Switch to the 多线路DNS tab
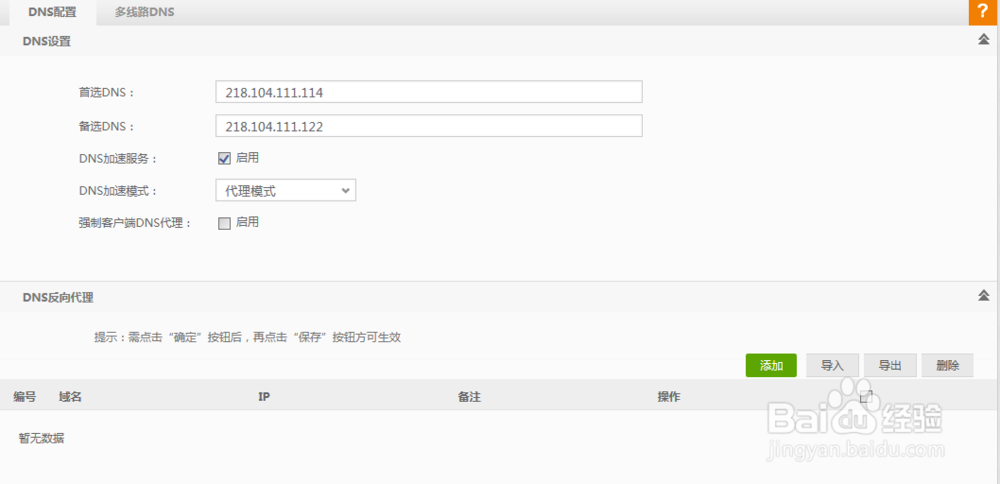 click(x=145, y=12)
